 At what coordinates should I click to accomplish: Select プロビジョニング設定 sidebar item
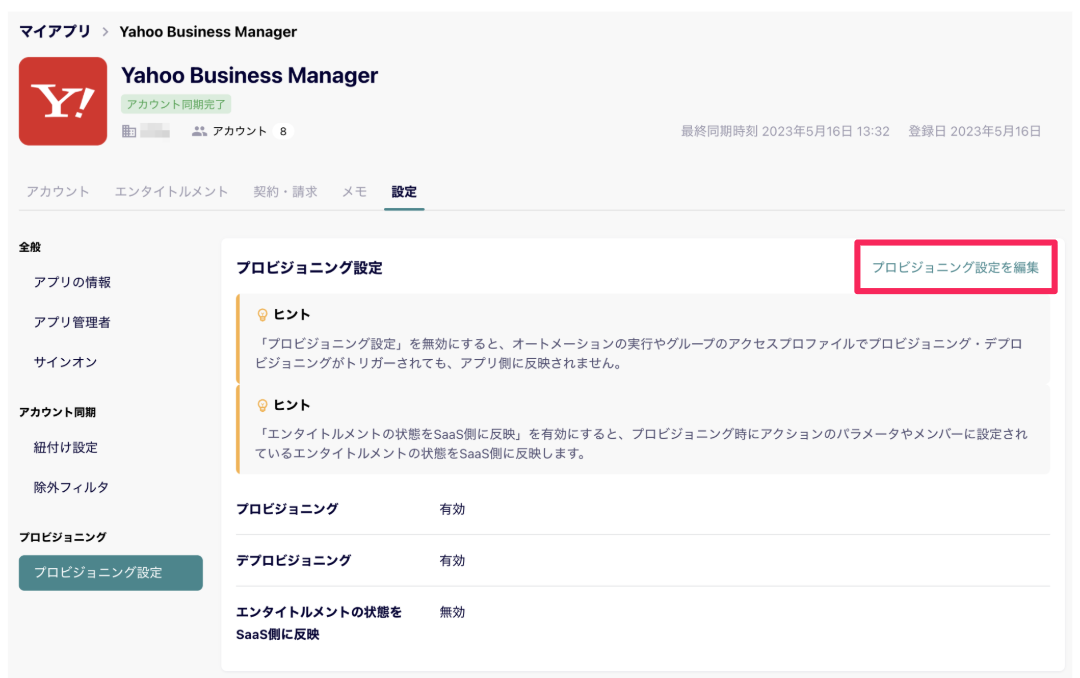(111, 573)
